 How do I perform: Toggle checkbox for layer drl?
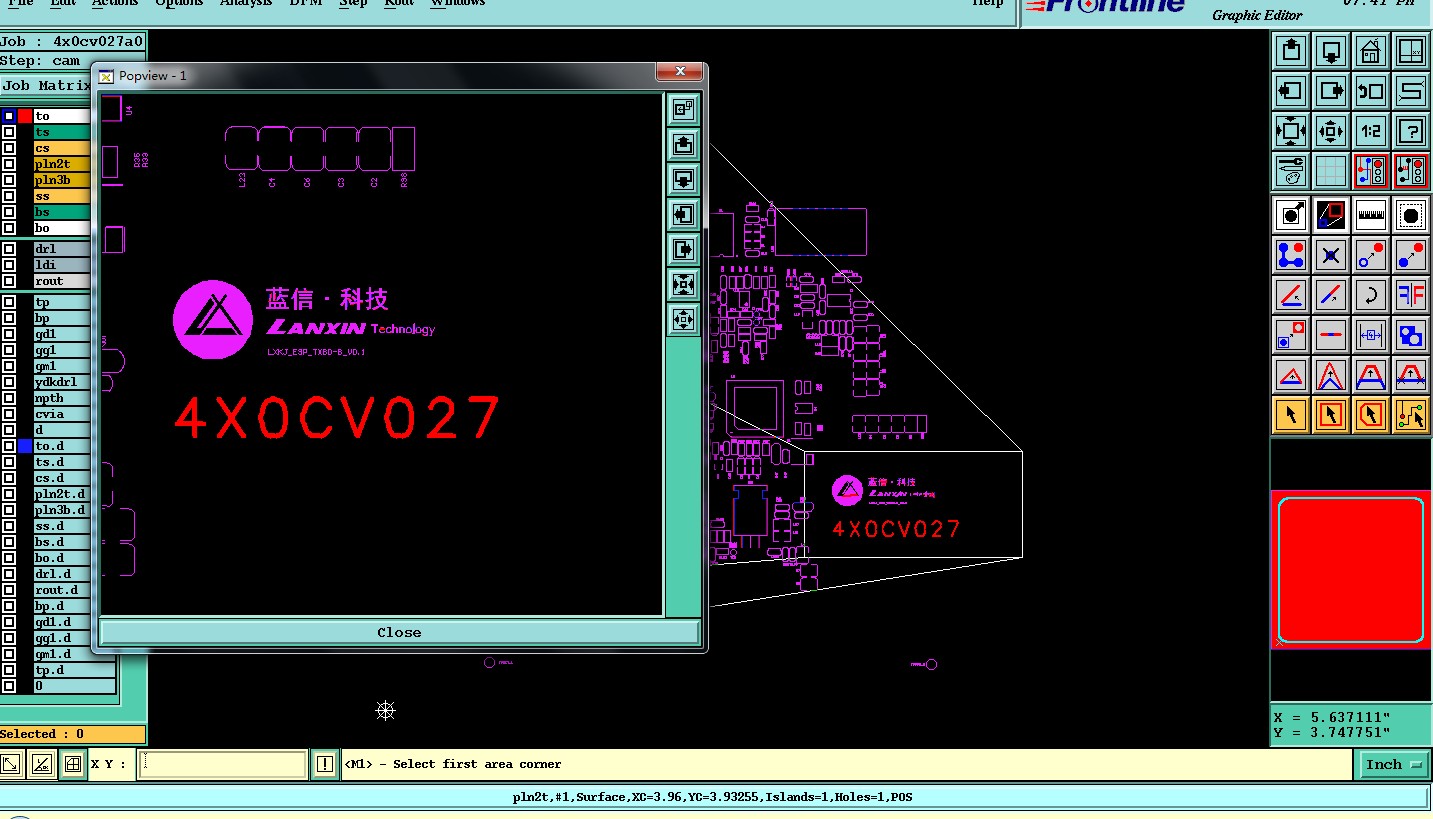(9, 249)
